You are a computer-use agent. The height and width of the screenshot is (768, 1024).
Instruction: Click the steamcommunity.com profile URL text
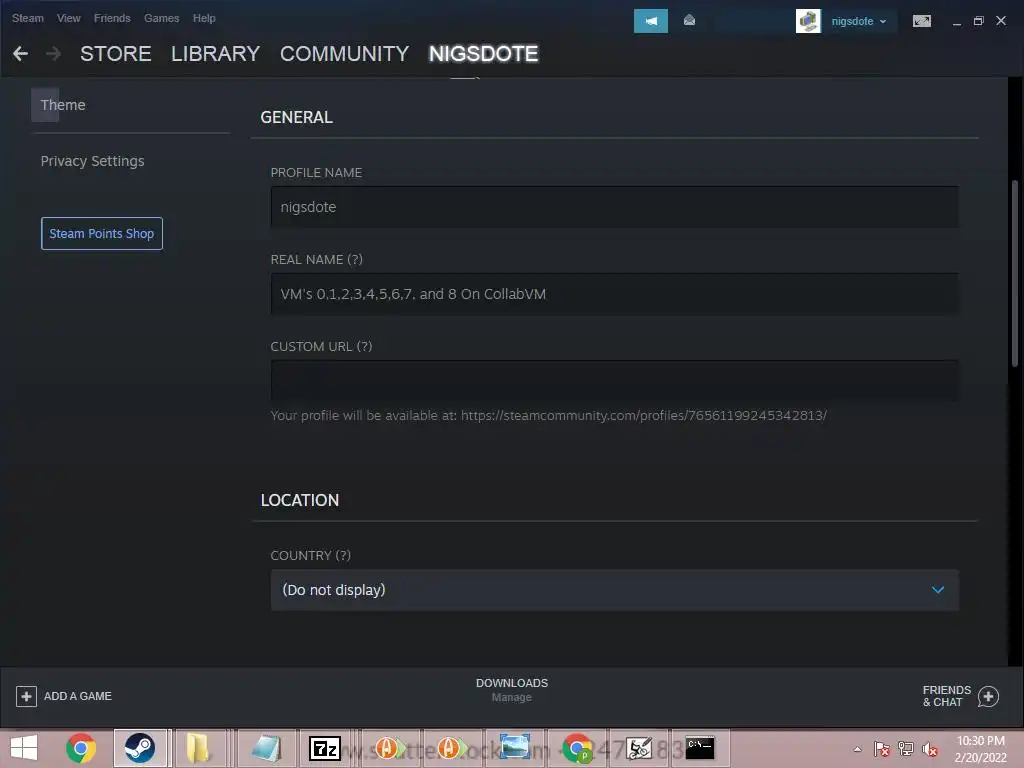(644, 415)
